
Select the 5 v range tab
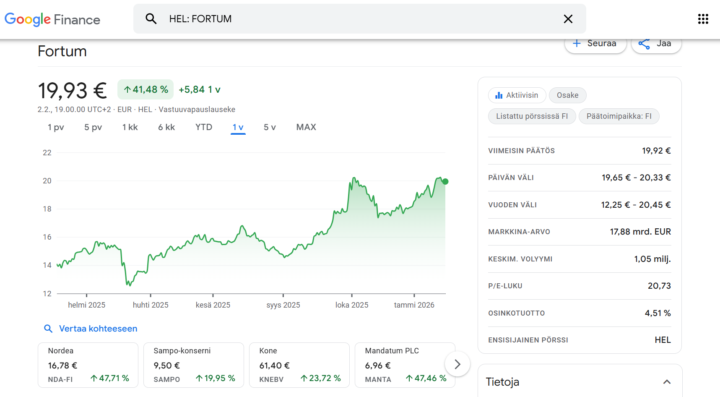click(x=270, y=127)
